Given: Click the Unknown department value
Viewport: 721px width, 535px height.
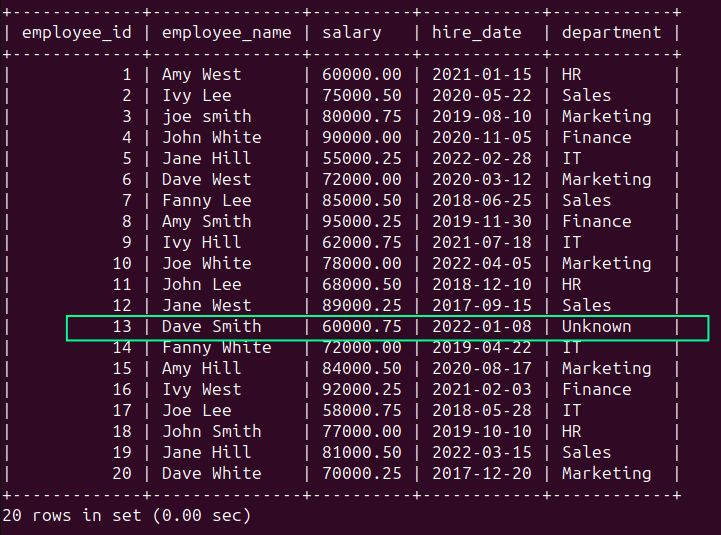Looking at the screenshot, I should [x=596, y=326].
